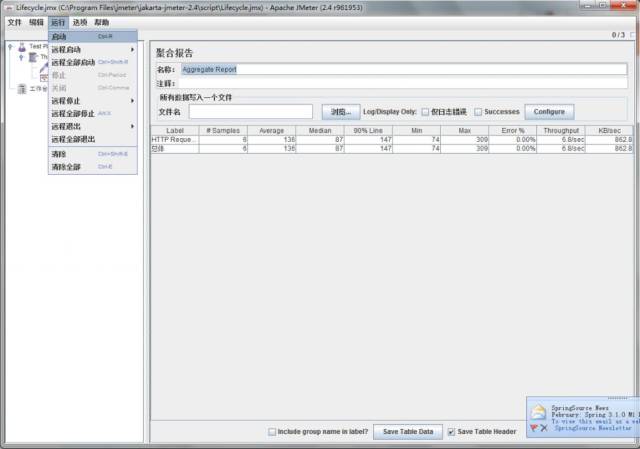Click the run status indicator box beside 0/3
The width and height of the screenshot is (640, 449).
(x=633, y=35)
